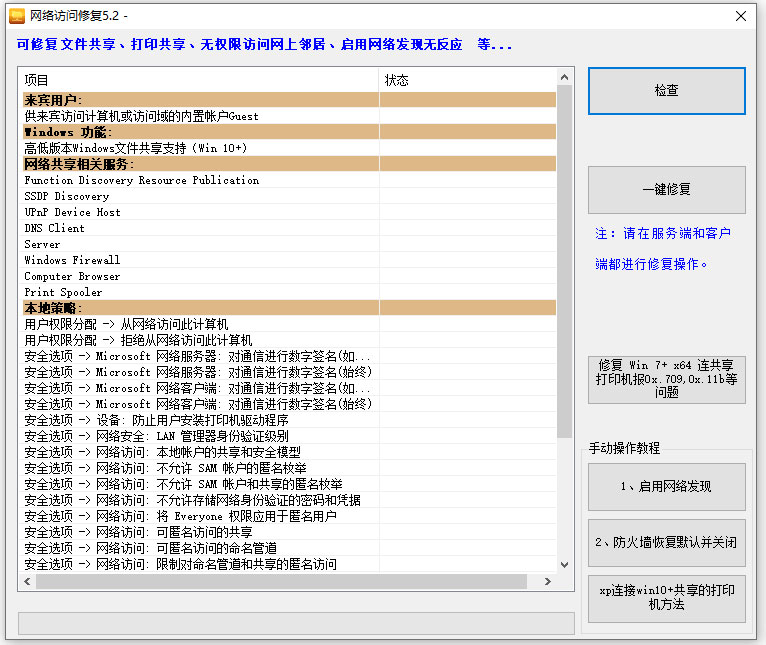Select 网络服务器 对通信进行数字签名(始终) row
The height and width of the screenshot is (645, 766).
point(289,372)
